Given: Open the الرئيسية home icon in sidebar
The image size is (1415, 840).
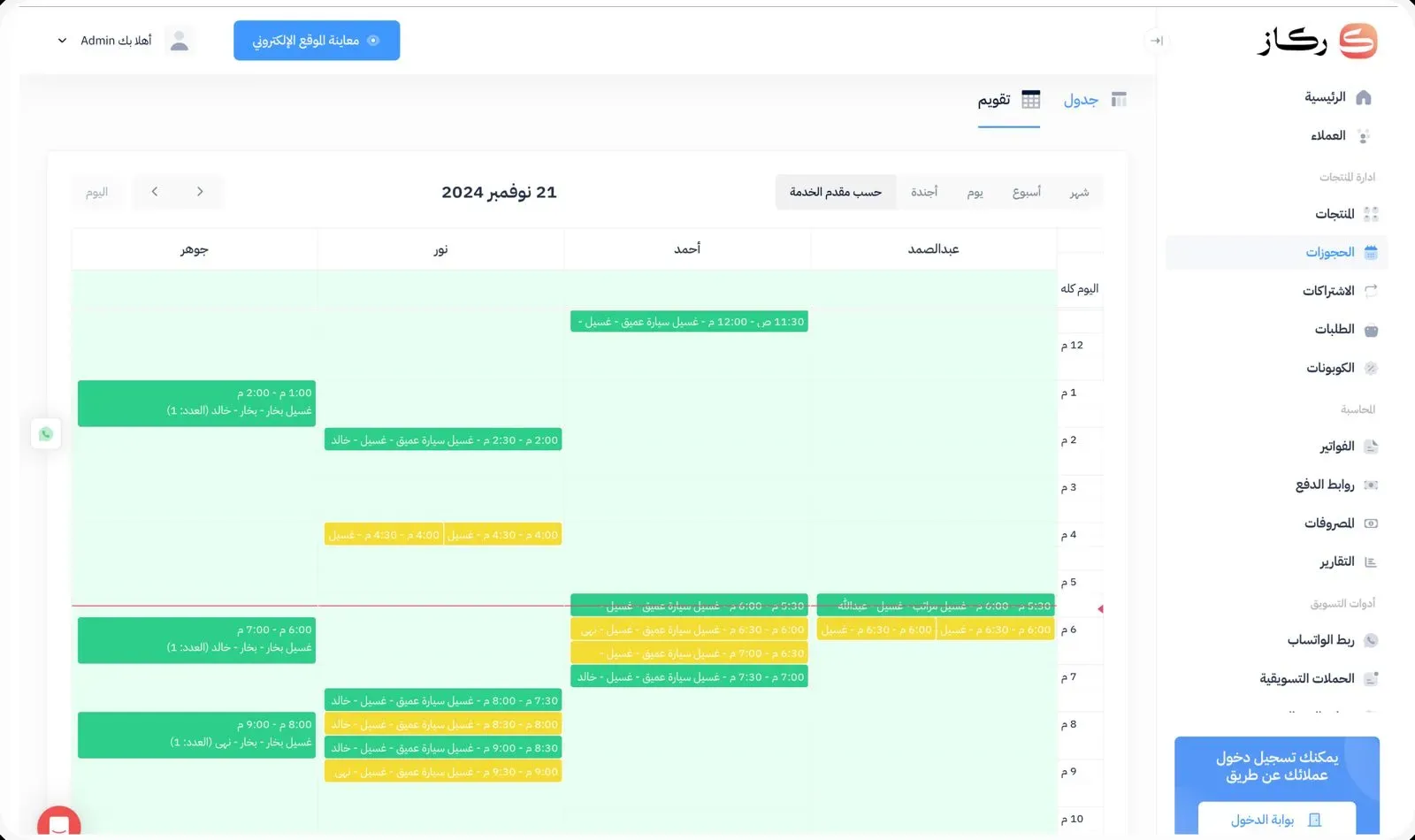Looking at the screenshot, I should (x=1363, y=97).
